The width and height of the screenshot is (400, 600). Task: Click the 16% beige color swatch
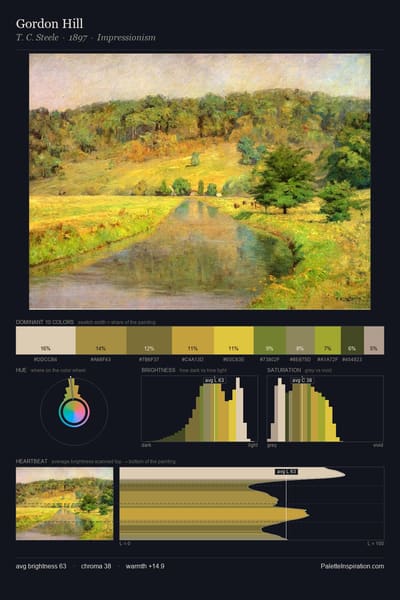46,340
